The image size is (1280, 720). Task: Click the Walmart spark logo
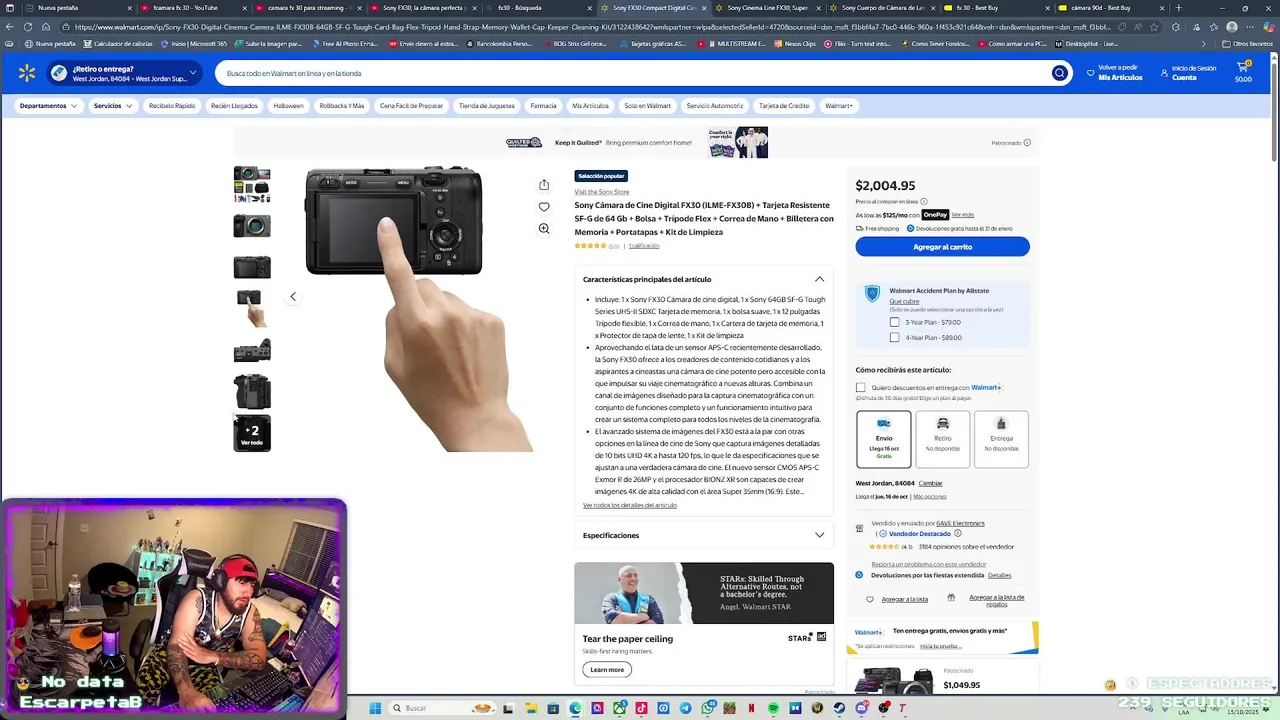[26, 73]
